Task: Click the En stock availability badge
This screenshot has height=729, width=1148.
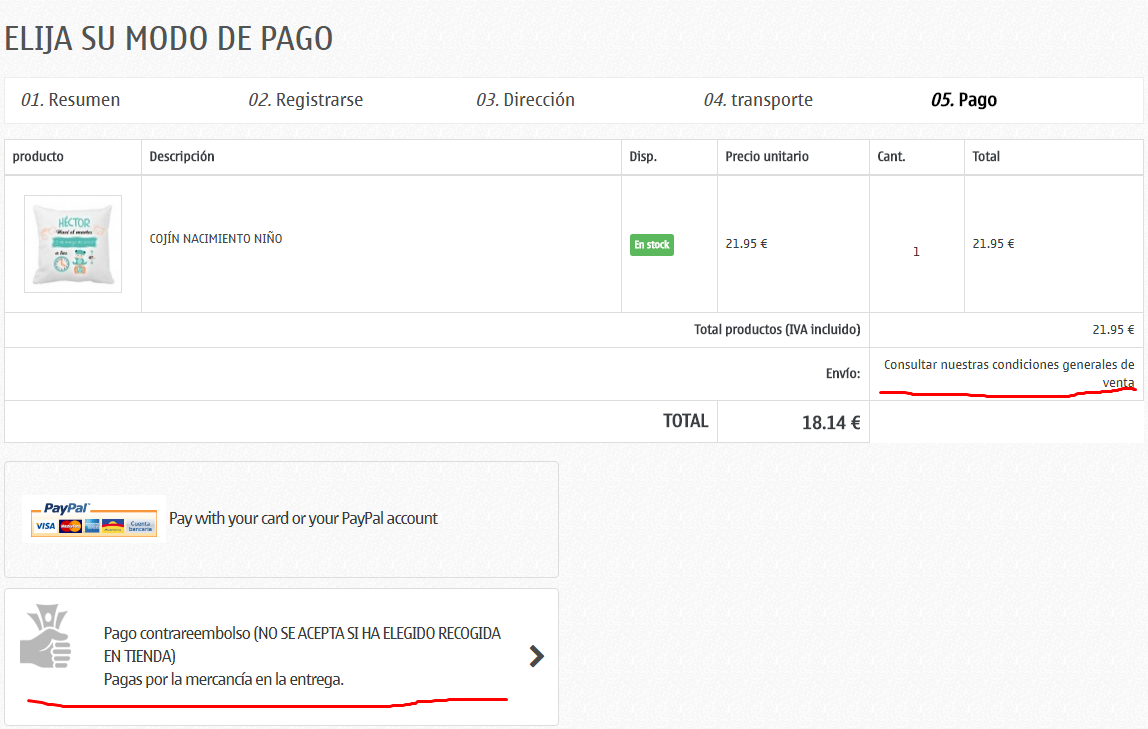Action: 652,244
